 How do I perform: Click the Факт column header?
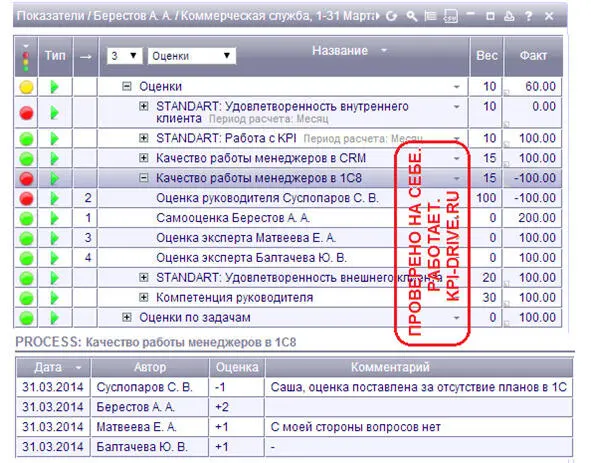coord(533,56)
